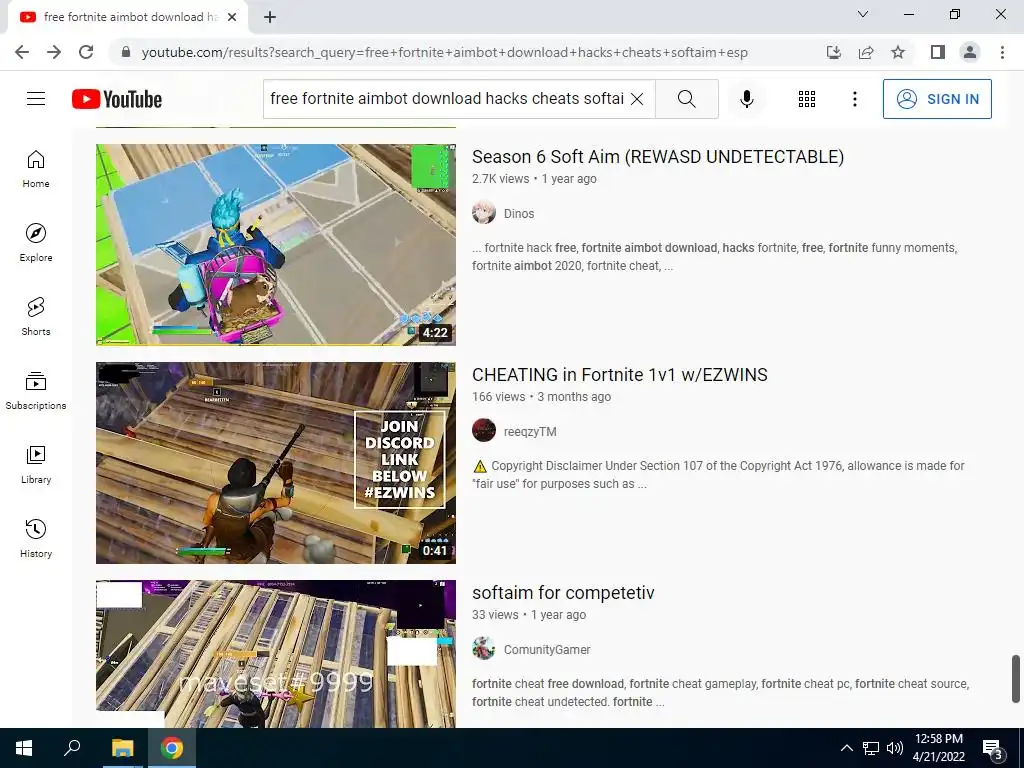Viewport: 1024px width, 768px height.
Task: Open network status tray icon
Action: coord(871,748)
